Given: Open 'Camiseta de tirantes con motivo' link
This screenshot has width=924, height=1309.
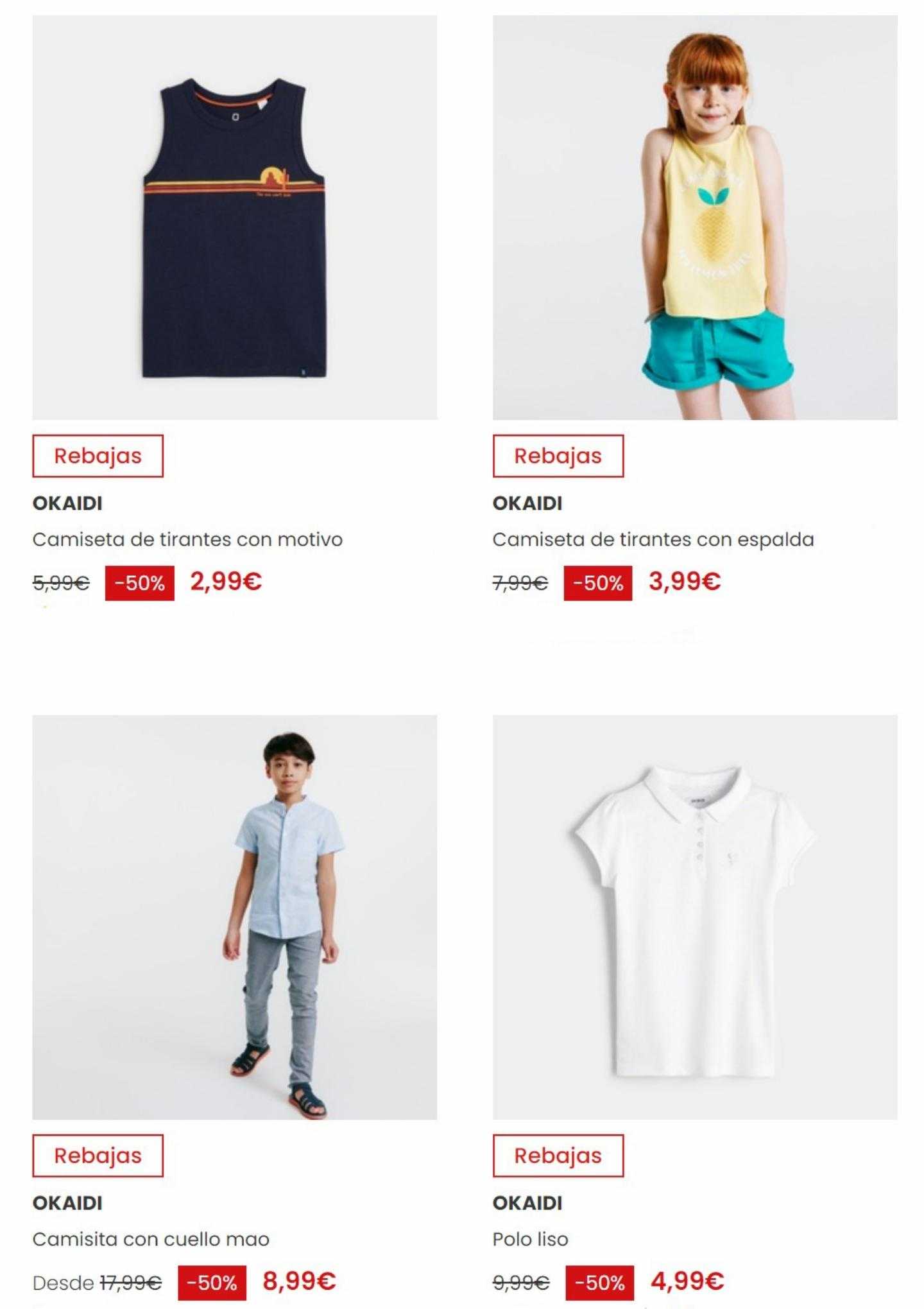Looking at the screenshot, I should point(187,539).
